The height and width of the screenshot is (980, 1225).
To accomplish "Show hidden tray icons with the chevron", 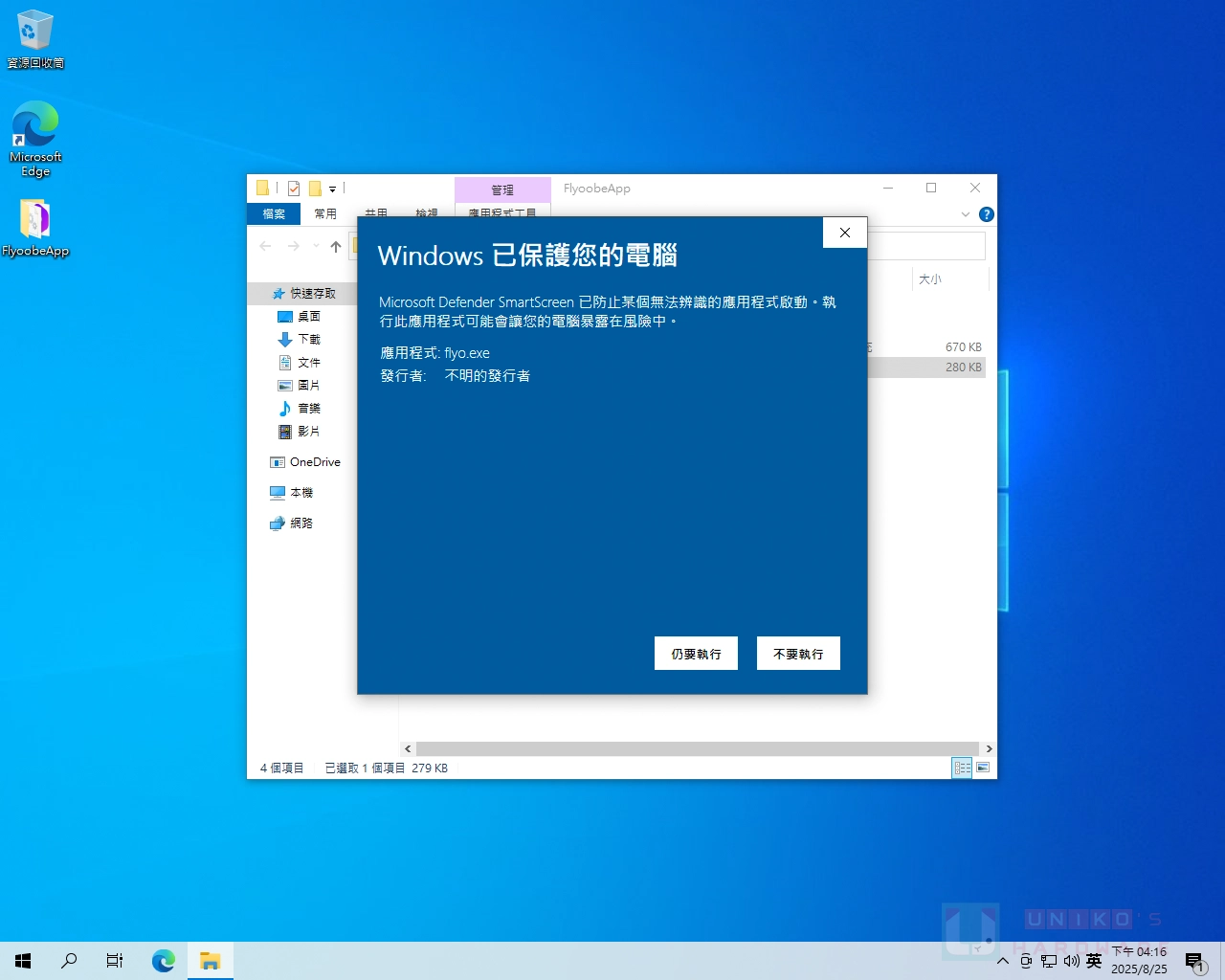I will (x=1002, y=961).
